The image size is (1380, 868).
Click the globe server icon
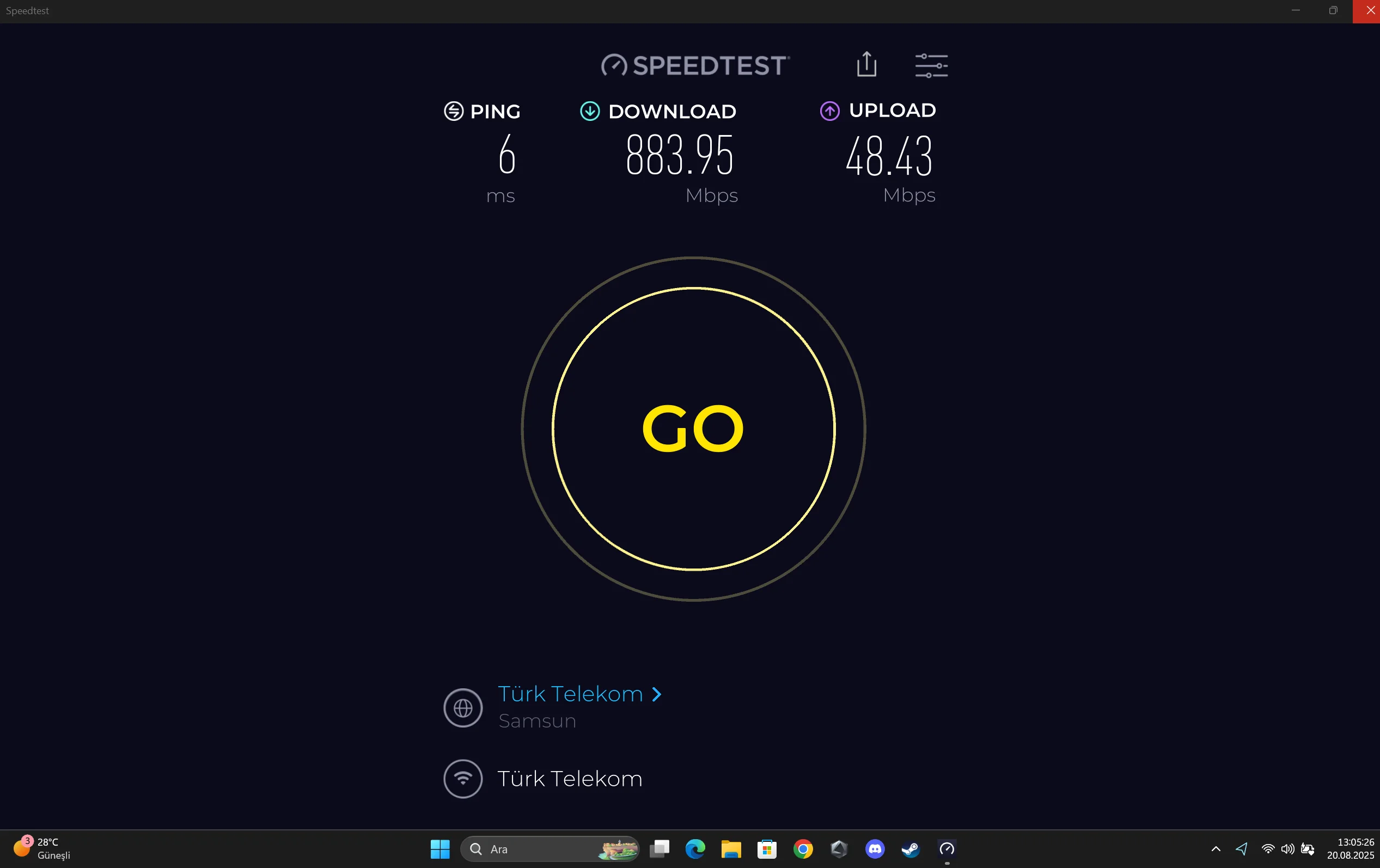click(x=463, y=707)
